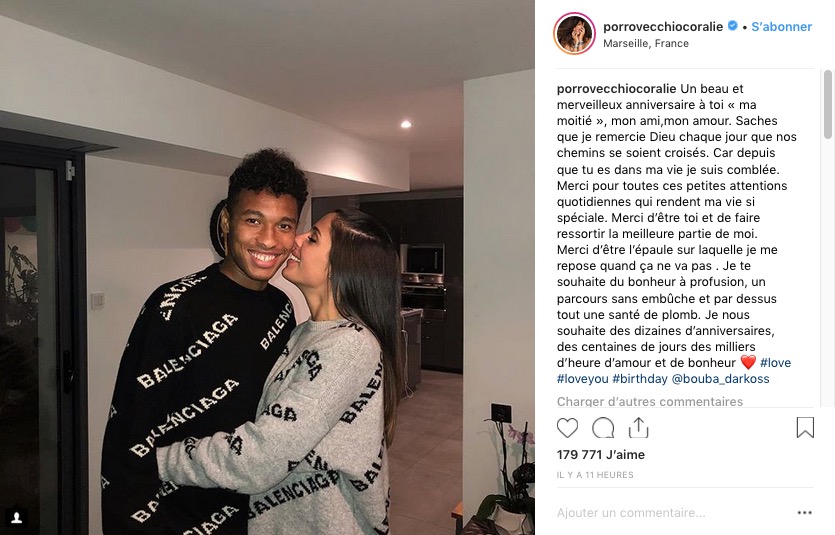Open the three-dot more options menu
Image resolution: width=835 pixels, height=535 pixels.
804,513
